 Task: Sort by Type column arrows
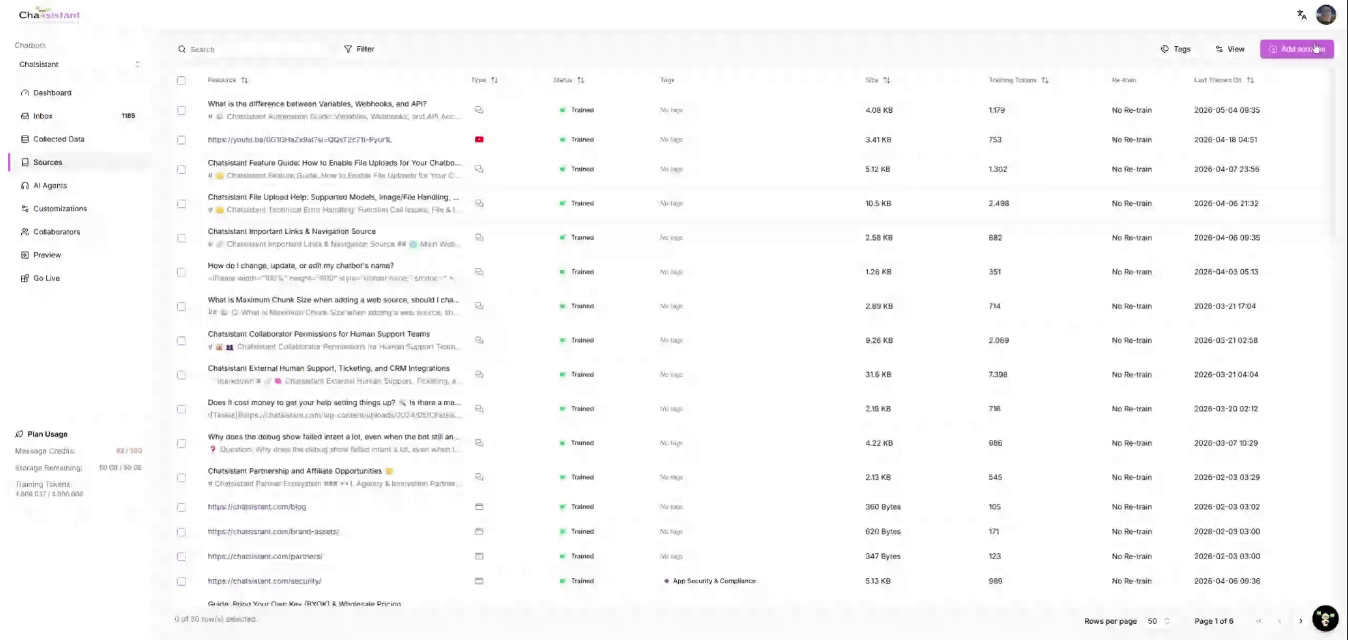(494, 80)
